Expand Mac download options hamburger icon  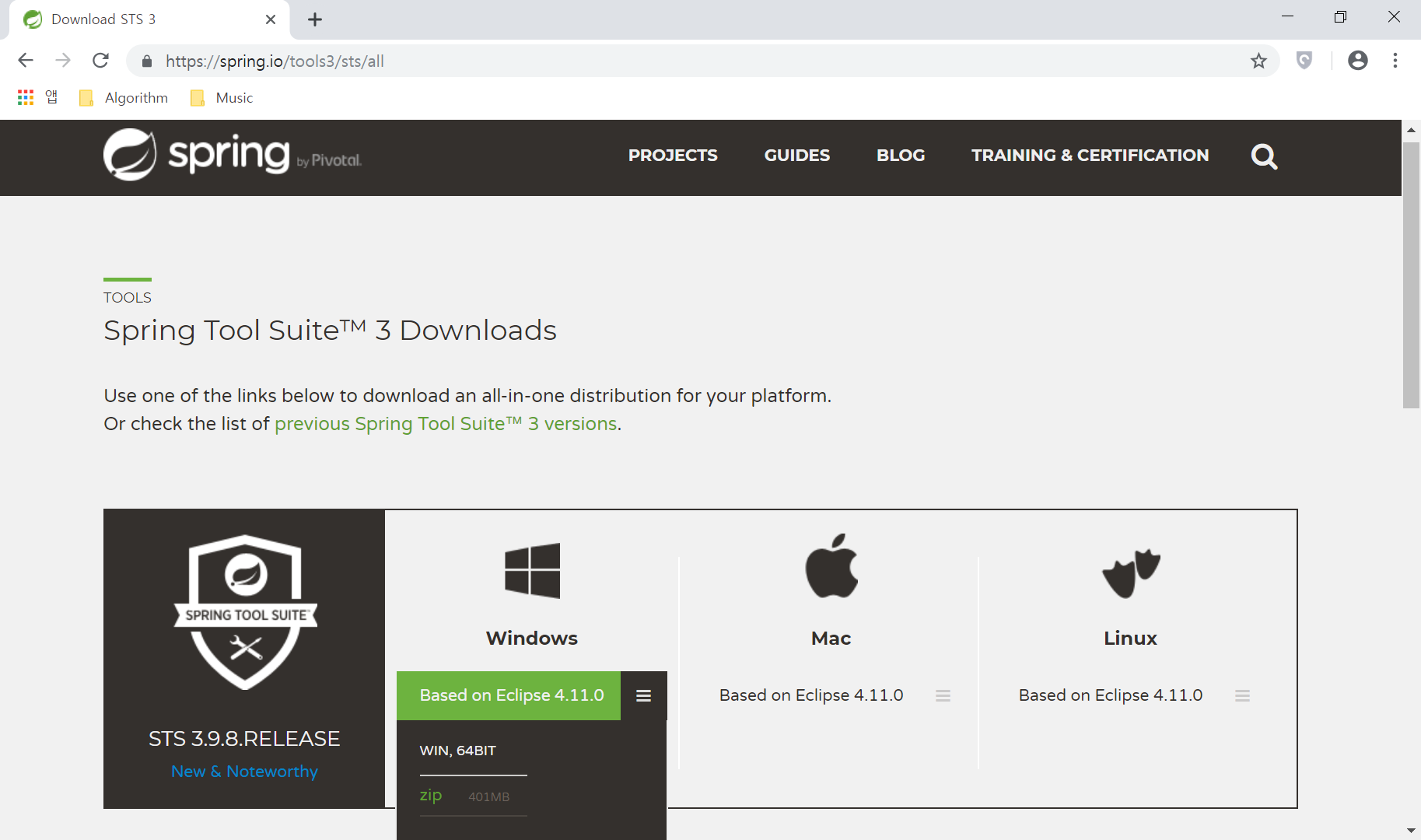pos(943,695)
